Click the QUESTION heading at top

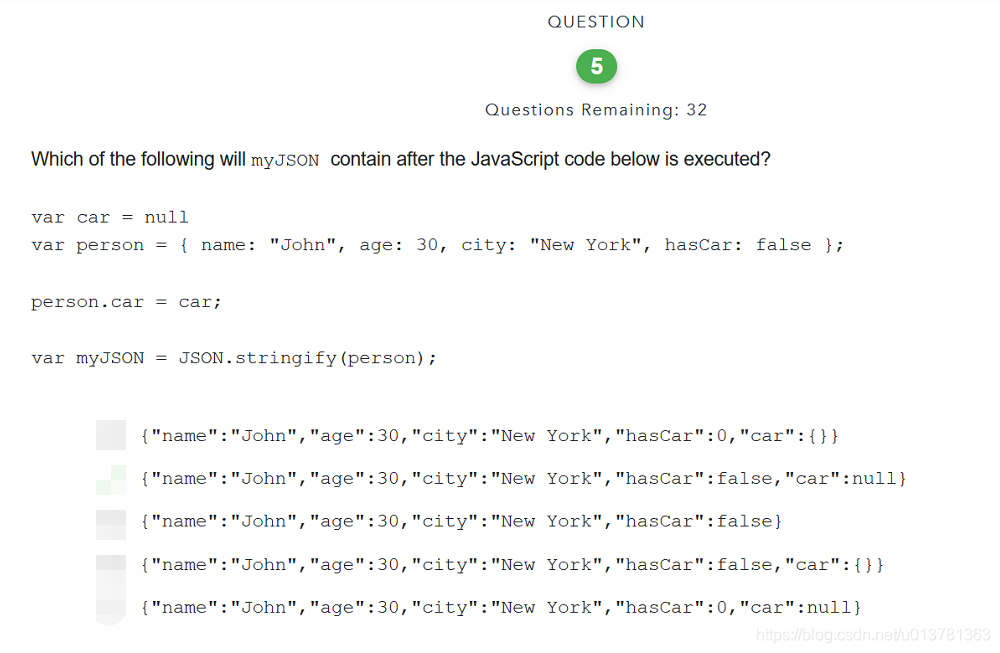pos(596,21)
